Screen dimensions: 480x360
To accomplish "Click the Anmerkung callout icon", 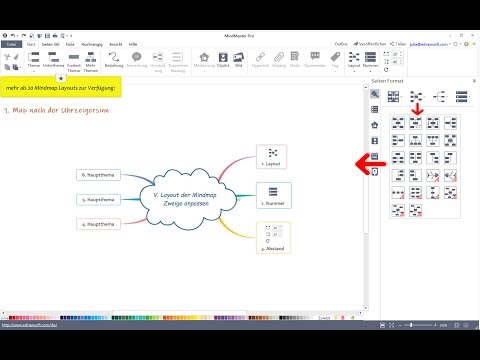I will (137, 57).
